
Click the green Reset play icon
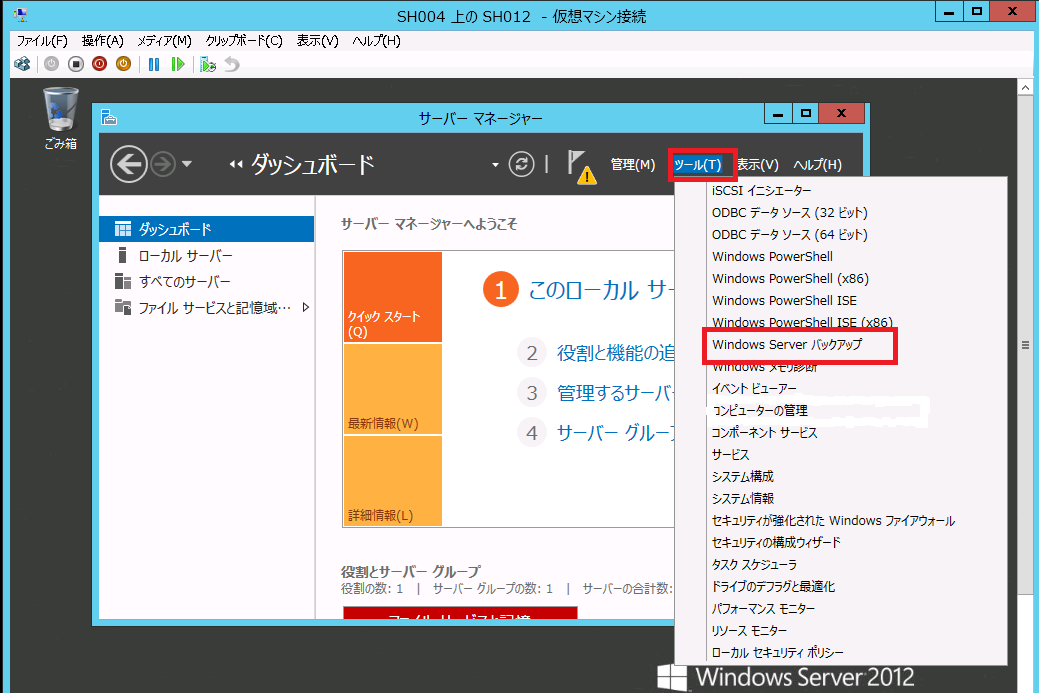click(x=177, y=64)
